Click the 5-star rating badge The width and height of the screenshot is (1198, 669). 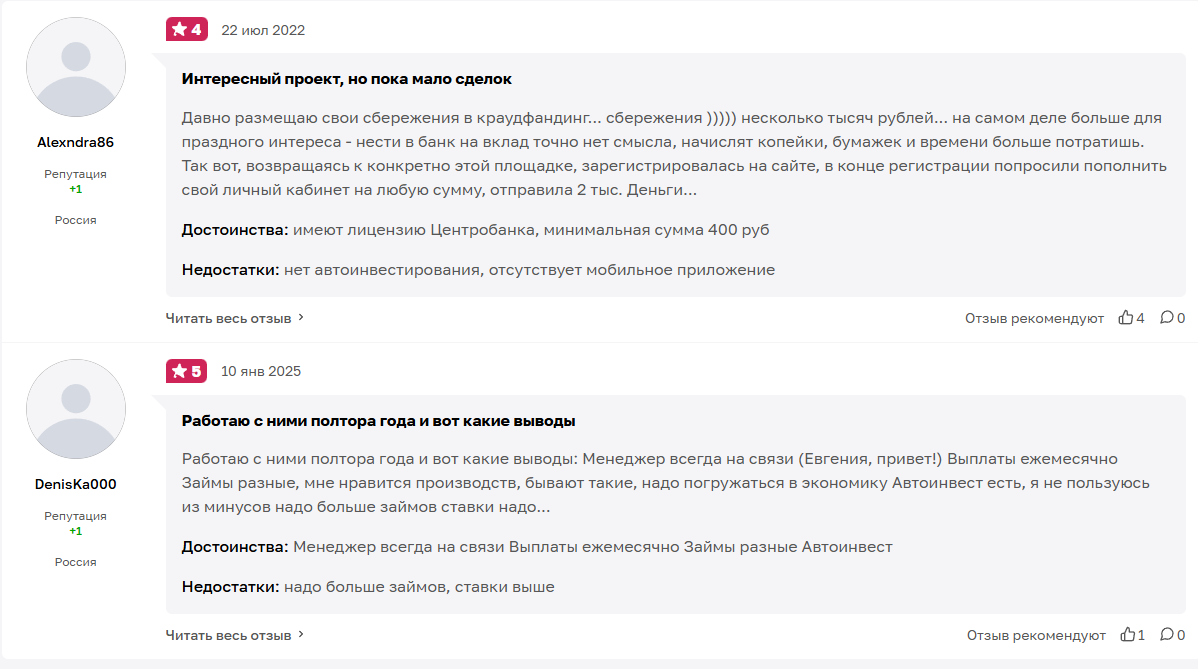pyautogui.click(x=186, y=371)
